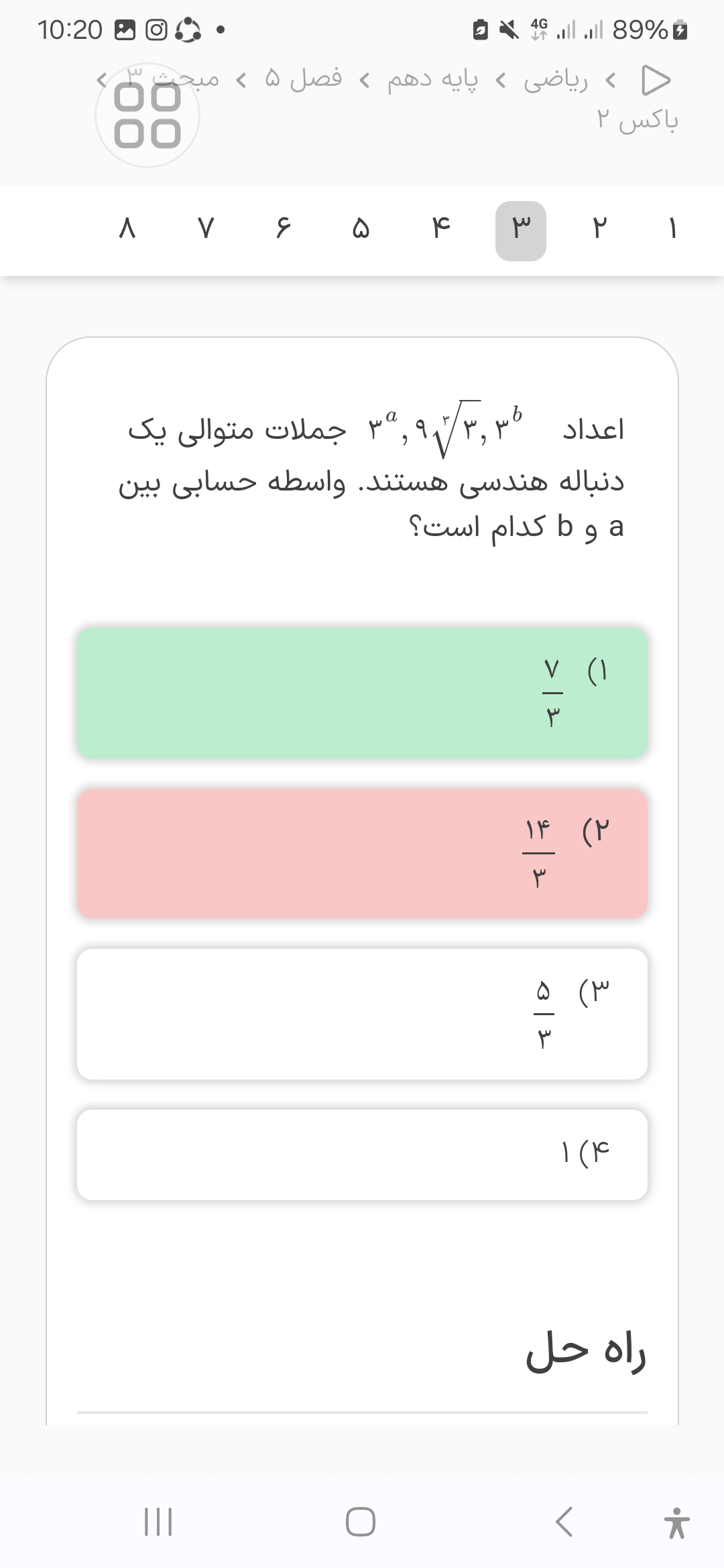The image size is (724, 1568).
Task: Open the ریاضی breadcrumb link
Action: click(555, 80)
